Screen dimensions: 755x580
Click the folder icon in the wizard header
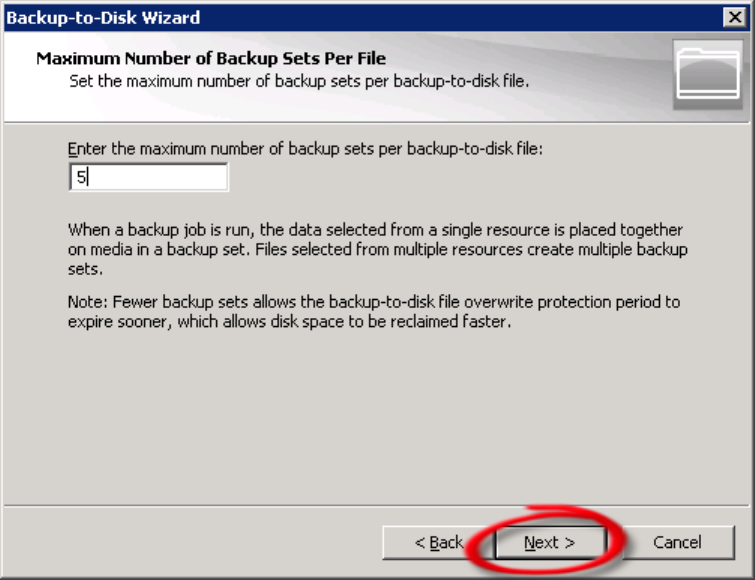point(707,74)
